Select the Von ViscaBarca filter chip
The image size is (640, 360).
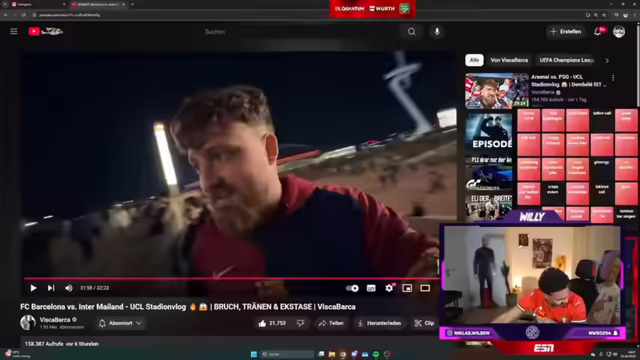click(509, 60)
